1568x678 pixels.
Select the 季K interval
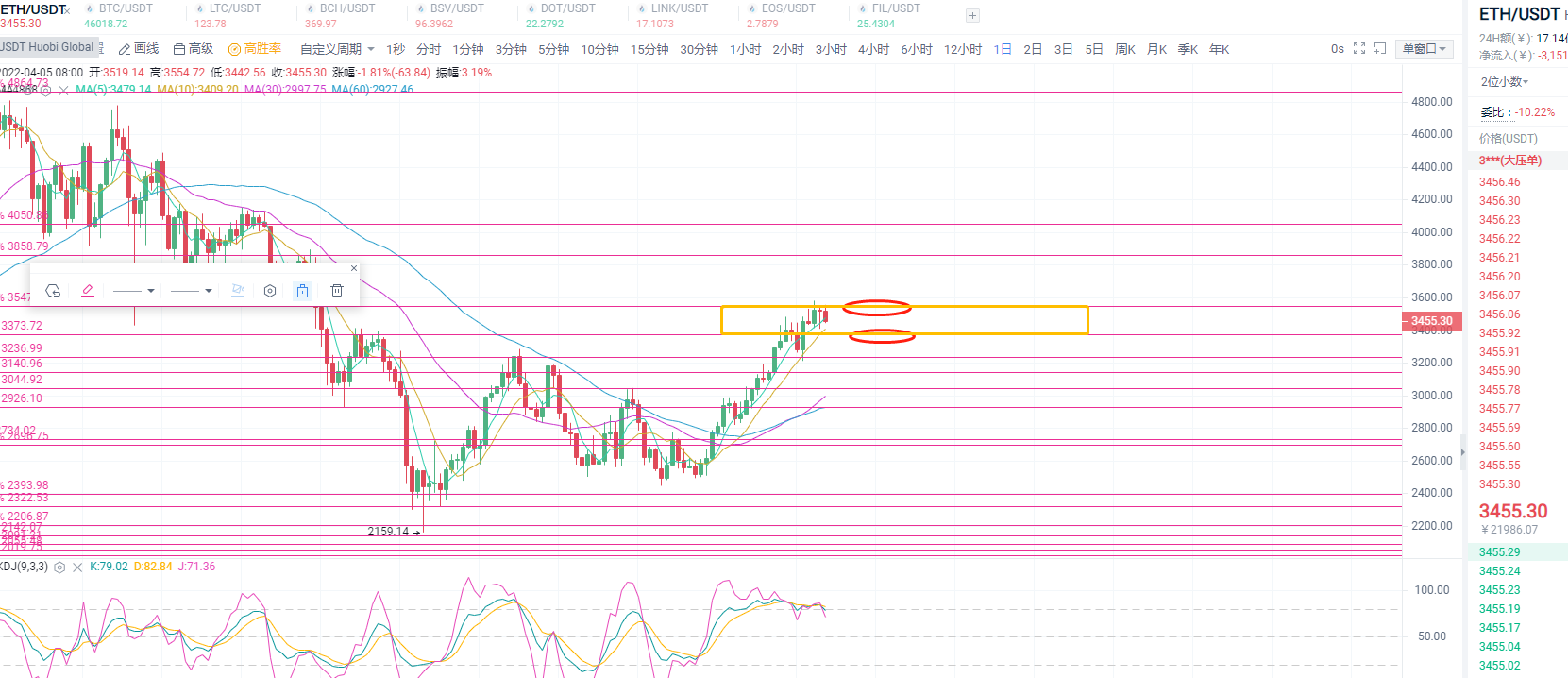pyautogui.click(x=1189, y=49)
